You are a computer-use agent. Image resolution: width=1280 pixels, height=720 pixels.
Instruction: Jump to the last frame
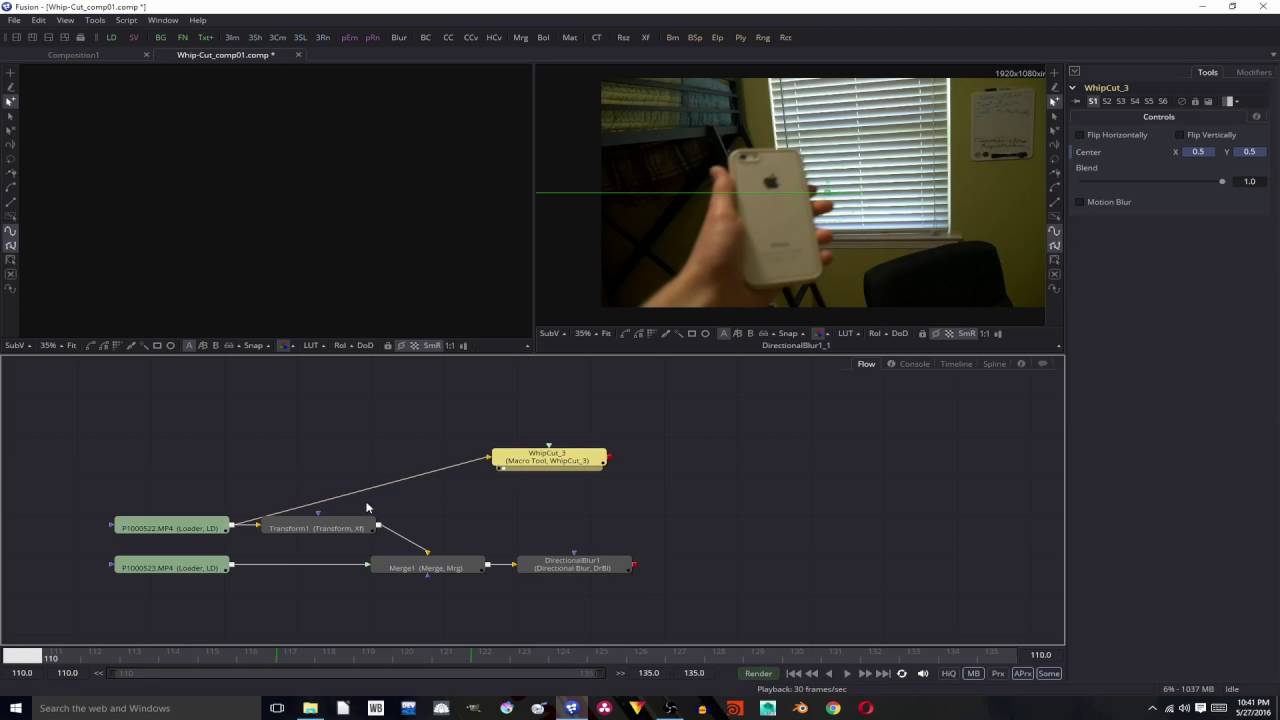[882, 674]
